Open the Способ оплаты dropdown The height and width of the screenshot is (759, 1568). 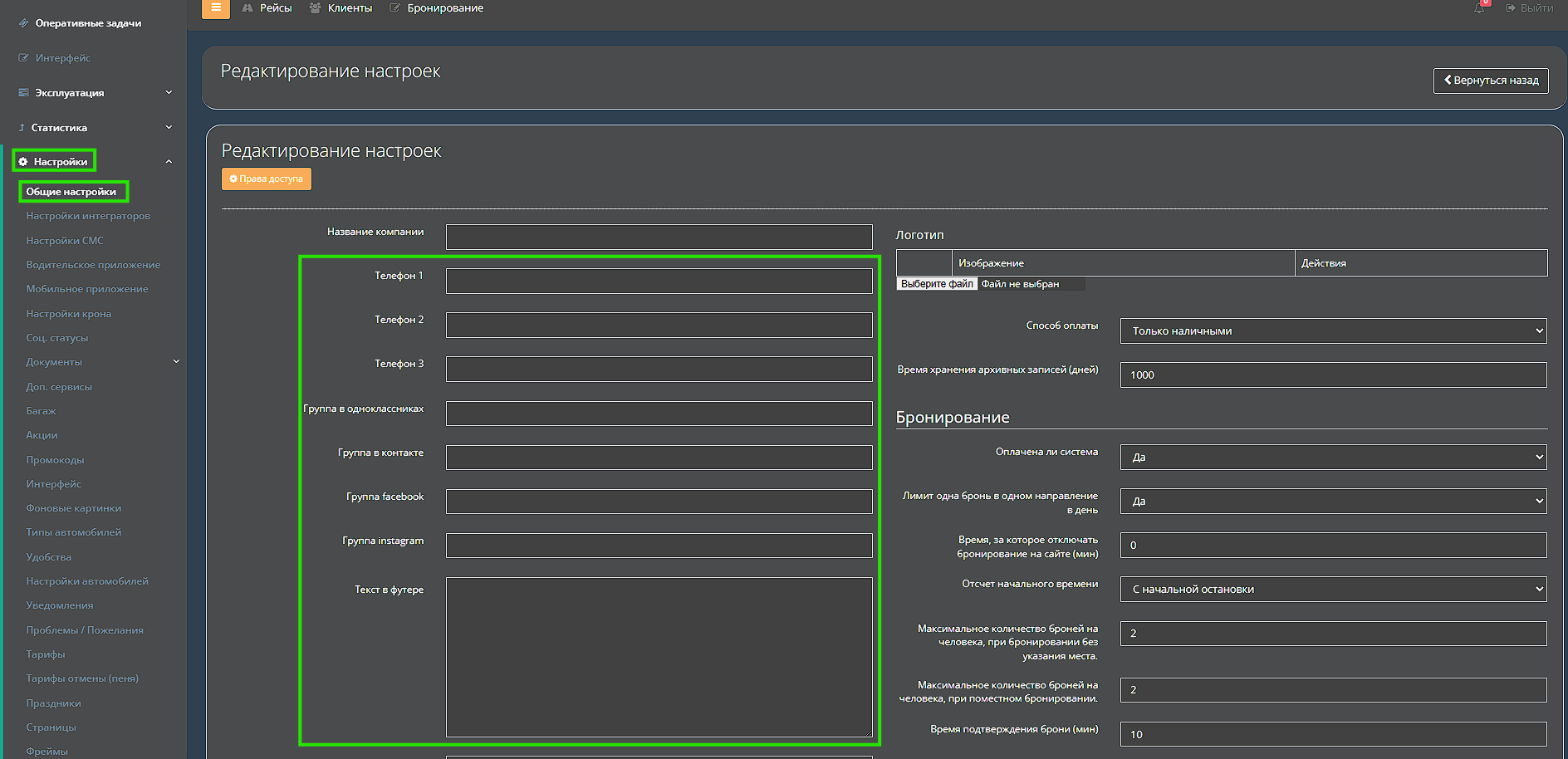pos(1333,331)
